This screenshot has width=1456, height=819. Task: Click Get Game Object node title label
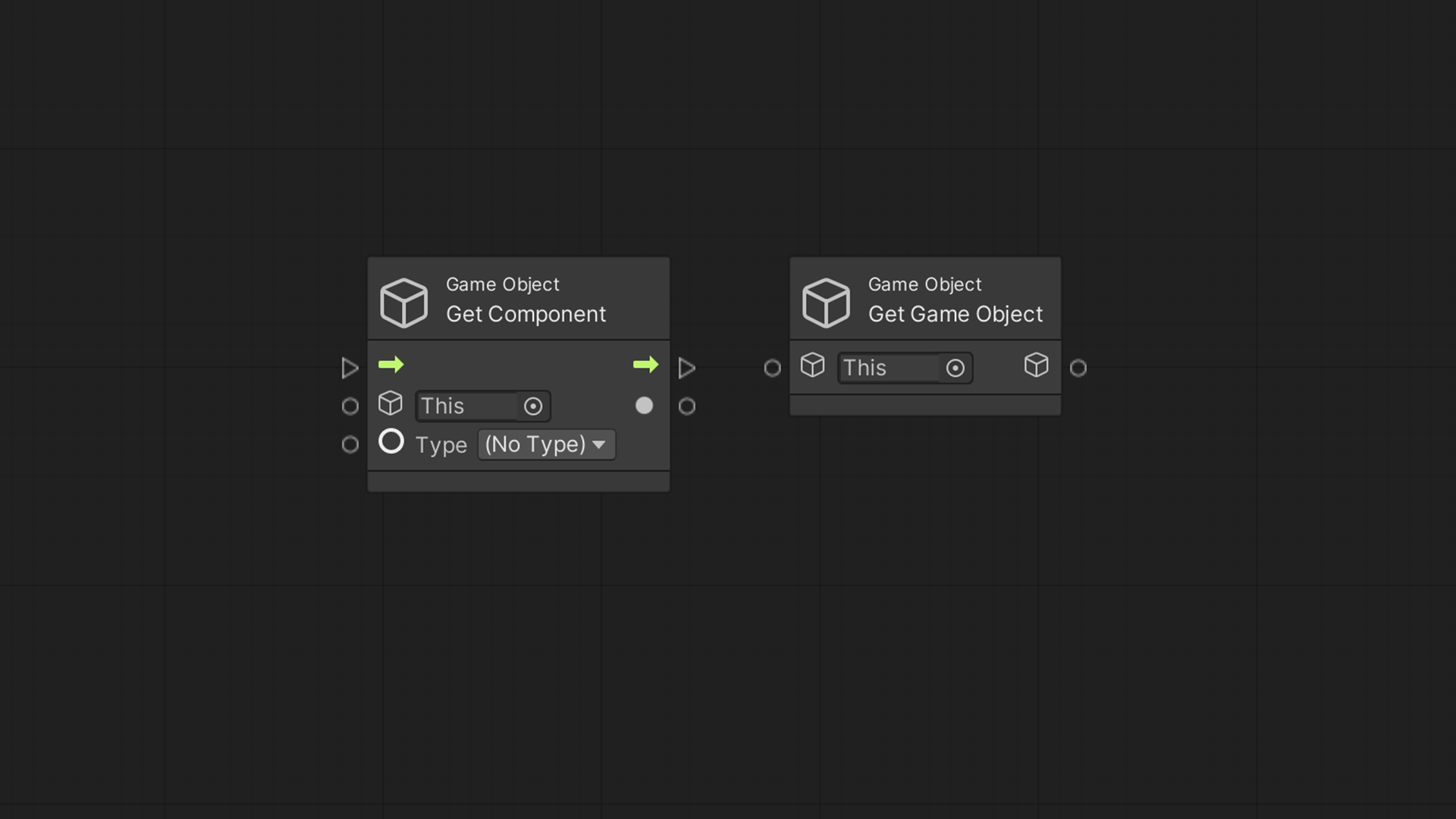pyautogui.click(x=955, y=313)
